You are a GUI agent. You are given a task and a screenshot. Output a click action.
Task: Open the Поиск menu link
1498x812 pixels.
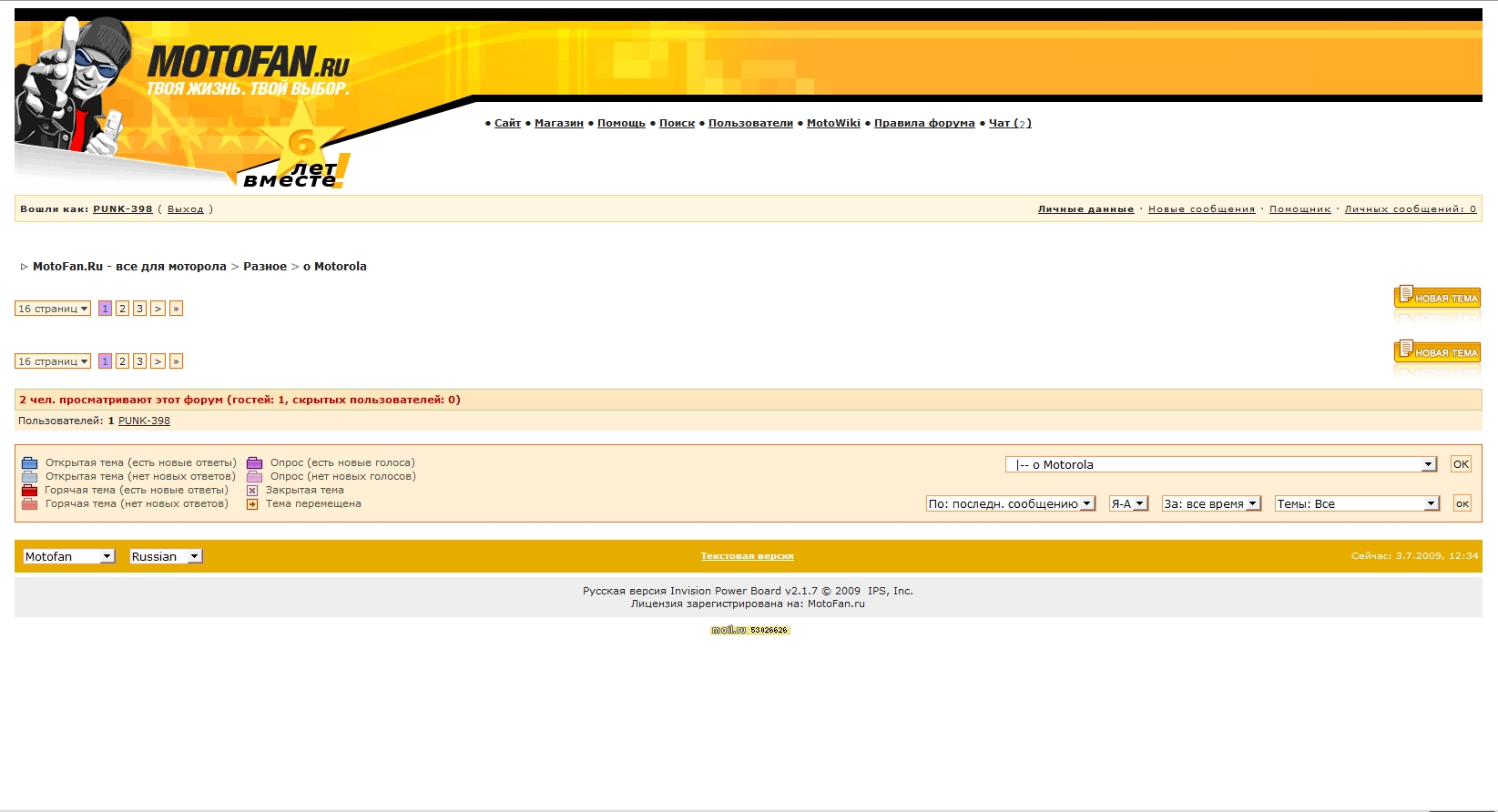[x=677, y=123]
